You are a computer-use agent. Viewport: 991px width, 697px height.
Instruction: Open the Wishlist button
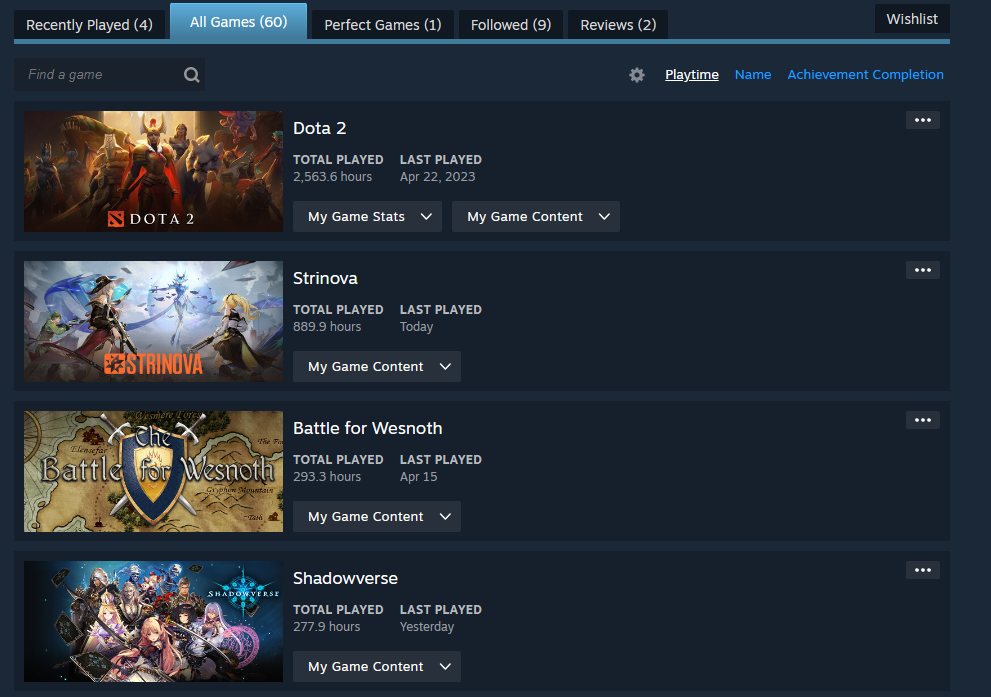tap(911, 19)
